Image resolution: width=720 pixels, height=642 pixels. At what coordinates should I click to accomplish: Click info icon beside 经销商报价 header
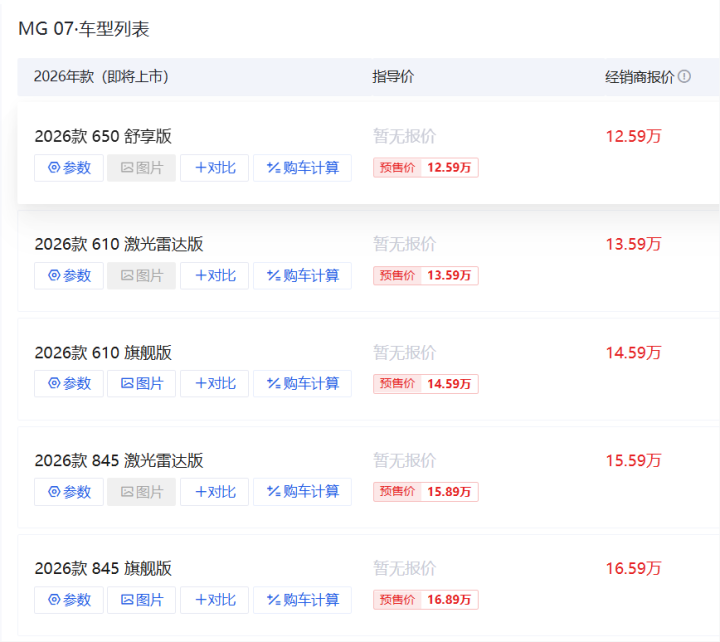[x=684, y=76]
